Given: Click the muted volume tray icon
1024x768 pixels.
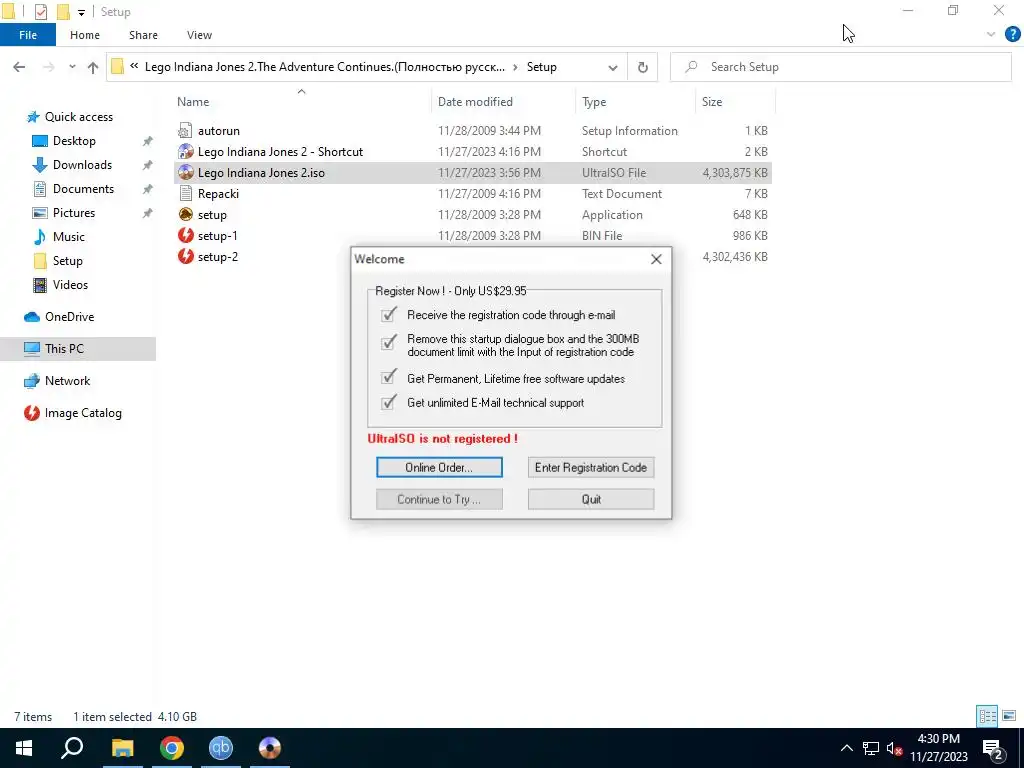Looking at the screenshot, I should [x=894, y=748].
